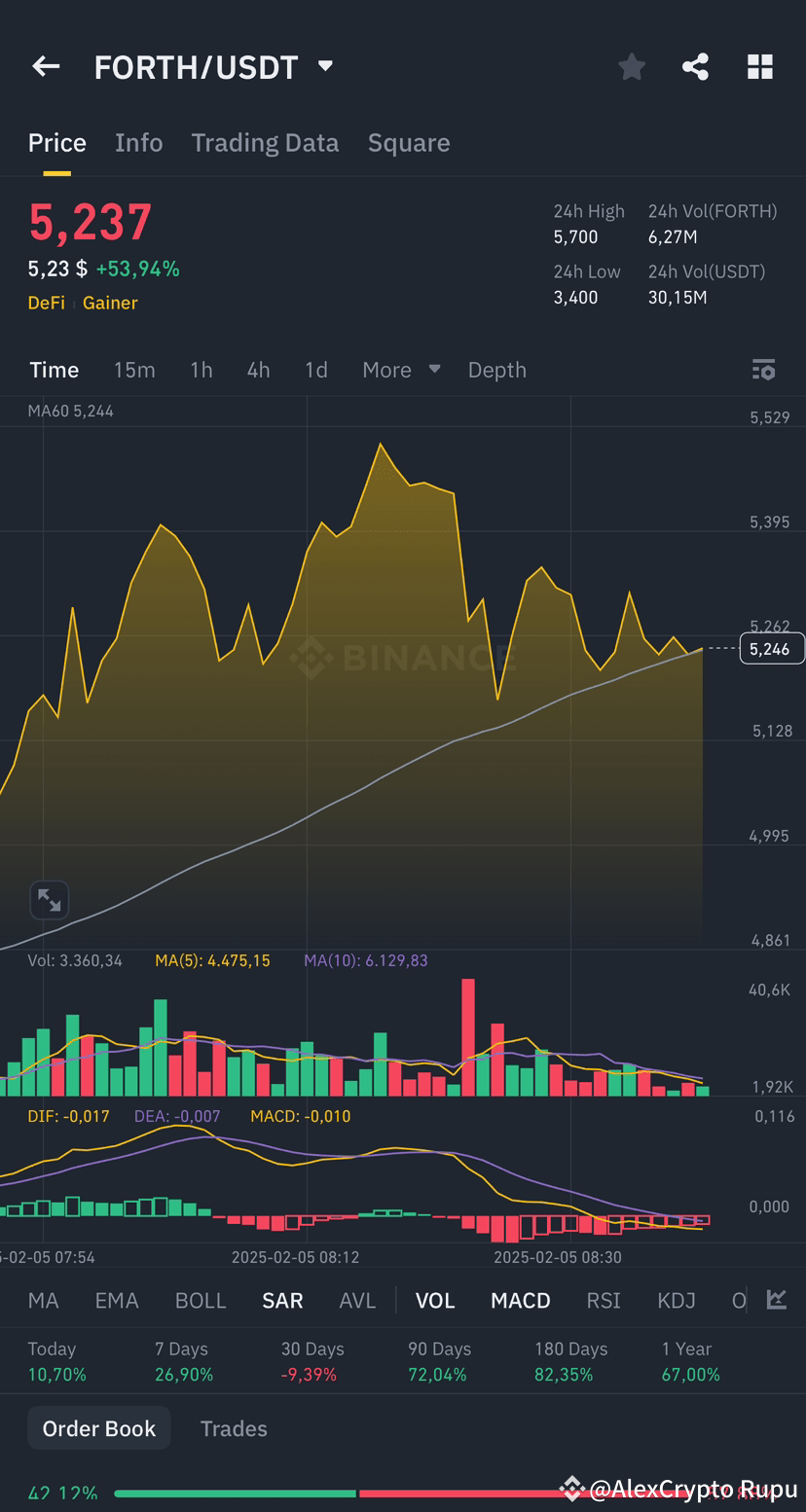Select the 1h chart interval
The height and width of the screenshot is (1512, 806).
click(x=201, y=370)
